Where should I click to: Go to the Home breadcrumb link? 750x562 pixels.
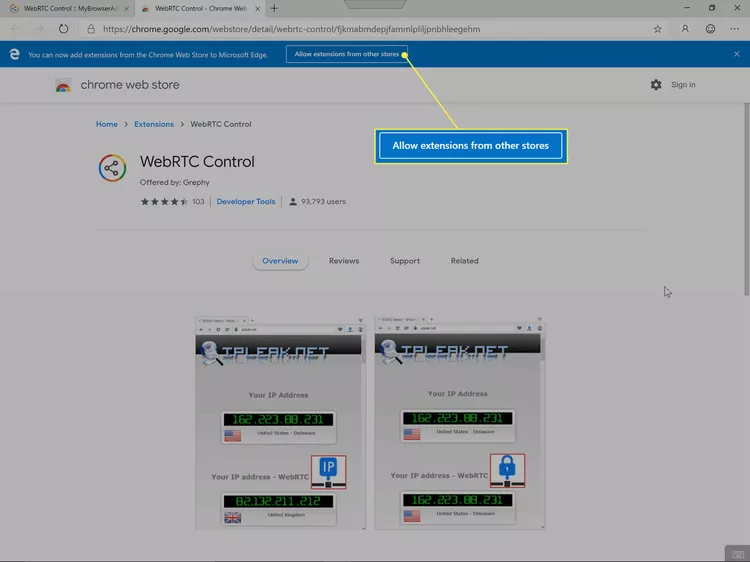coord(107,124)
